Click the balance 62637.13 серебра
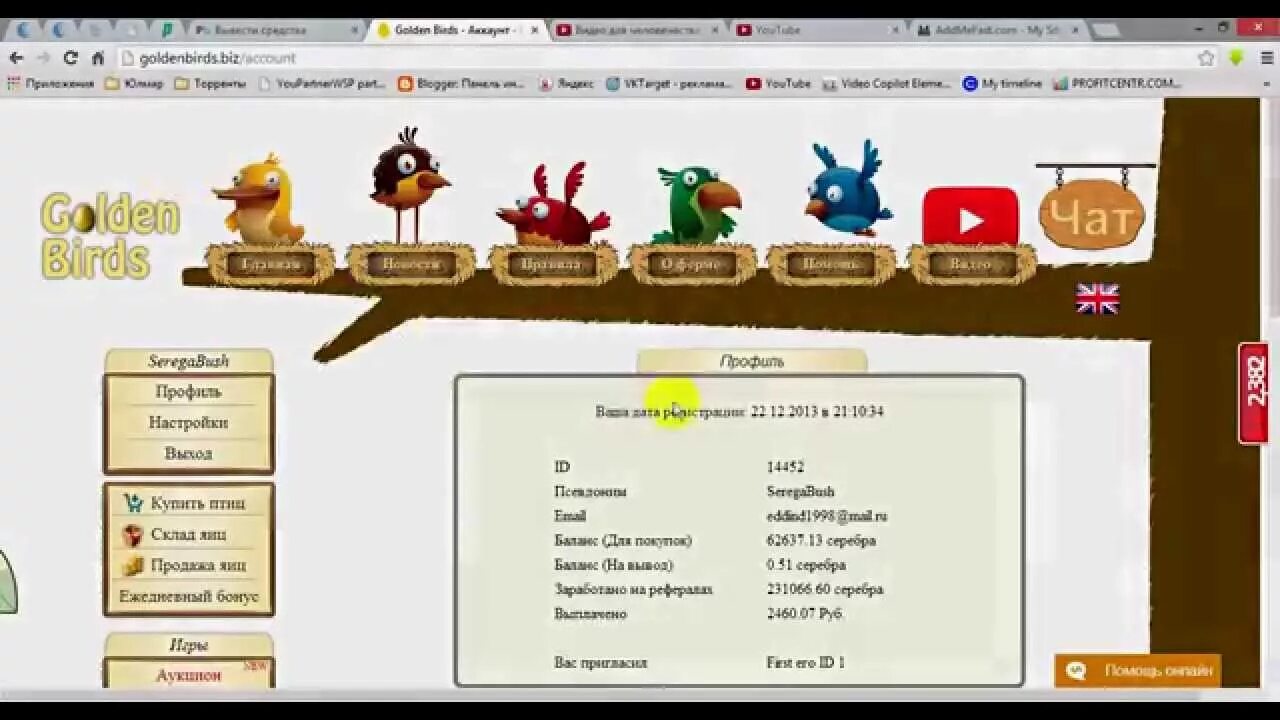The height and width of the screenshot is (720, 1280). point(821,541)
